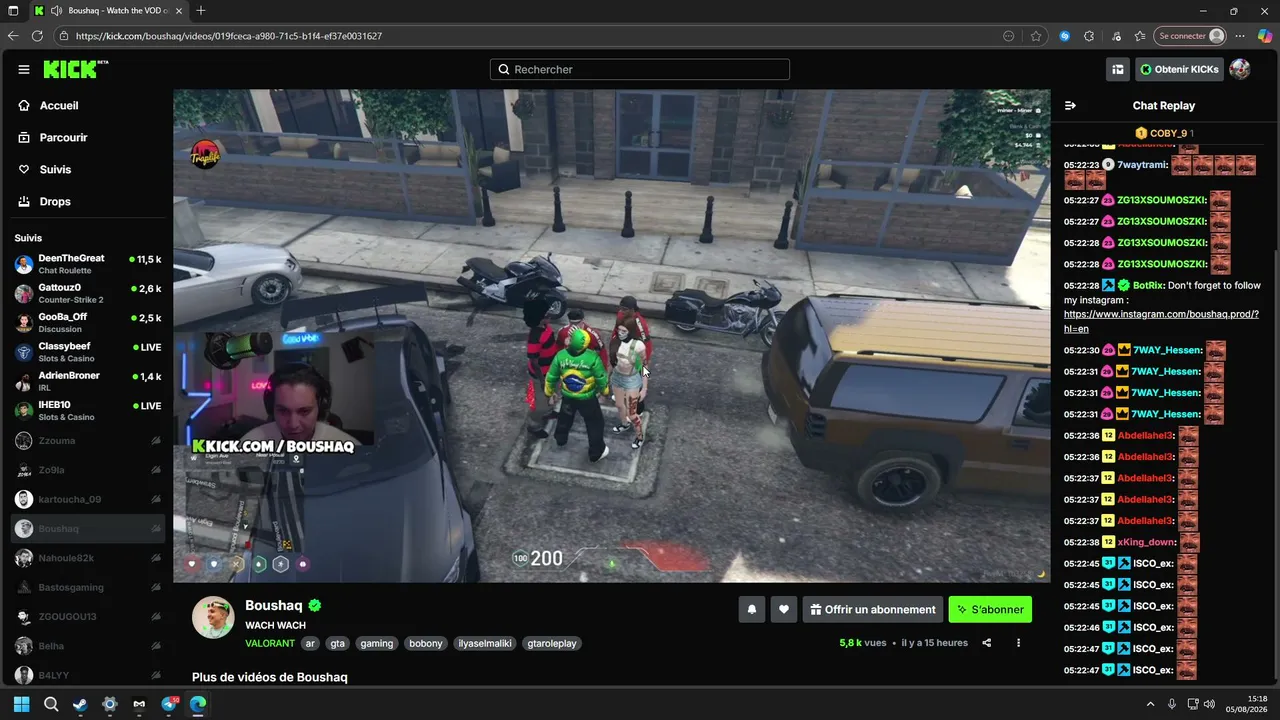
Task: Reload the browser page
Action: point(38,36)
